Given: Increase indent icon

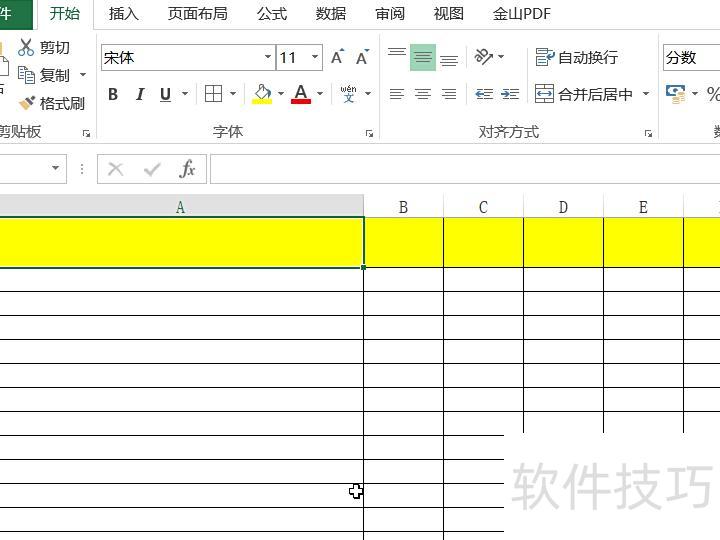Looking at the screenshot, I should [x=510, y=94].
